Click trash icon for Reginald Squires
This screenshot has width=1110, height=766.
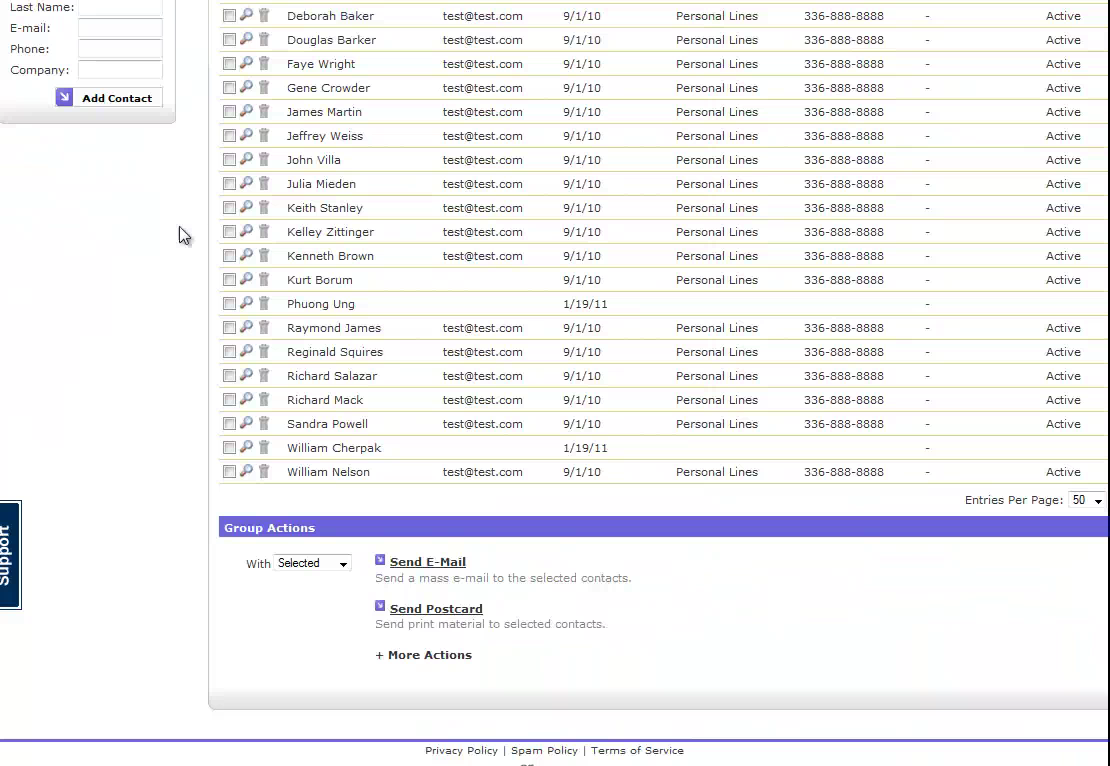click(x=264, y=352)
